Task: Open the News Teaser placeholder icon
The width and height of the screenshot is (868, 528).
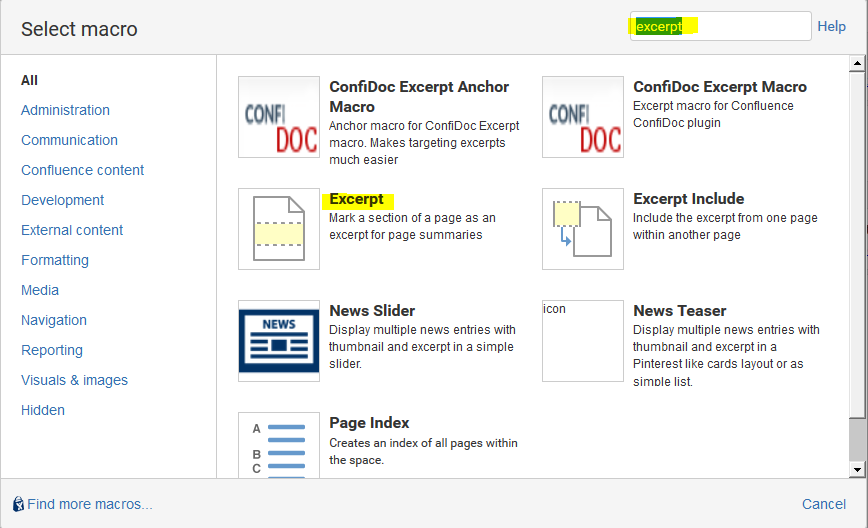Action: [x=583, y=341]
